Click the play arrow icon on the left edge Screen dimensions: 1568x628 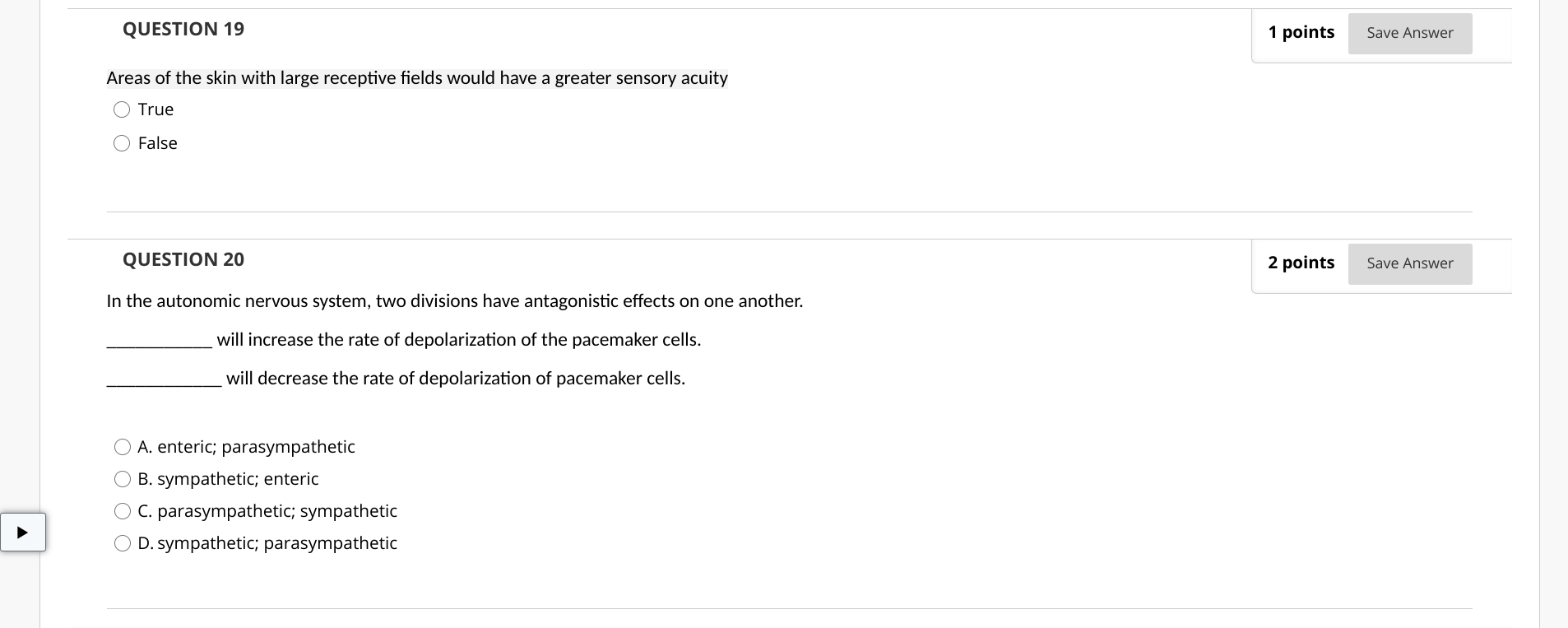pyautogui.click(x=24, y=532)
